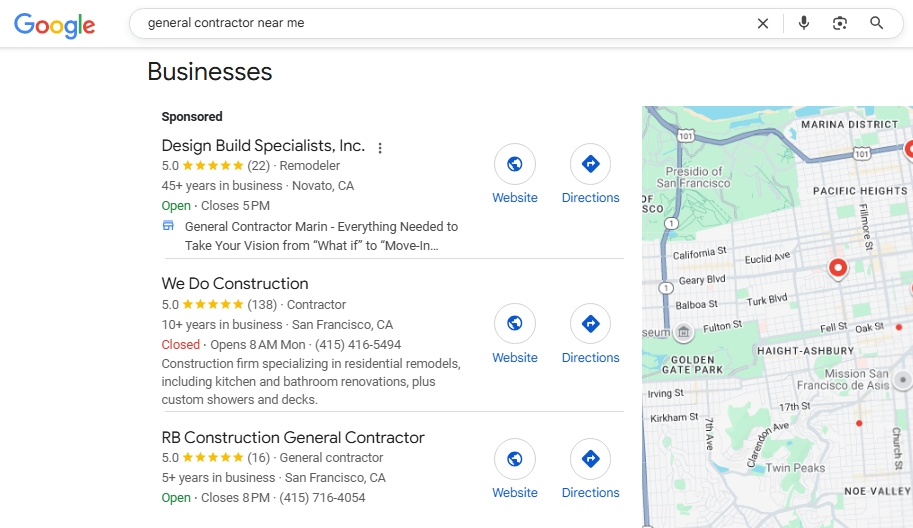The width and height of the screenshot is (913, 528).
Task: Clear the search query with X icon
Action: point(763,23)
